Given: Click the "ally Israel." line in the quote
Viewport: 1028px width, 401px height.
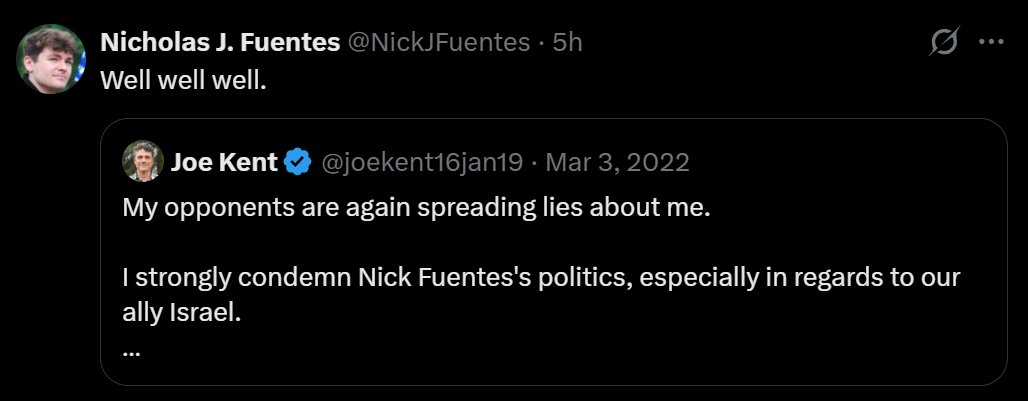Looking at the screenshot, I should [182, 312].
